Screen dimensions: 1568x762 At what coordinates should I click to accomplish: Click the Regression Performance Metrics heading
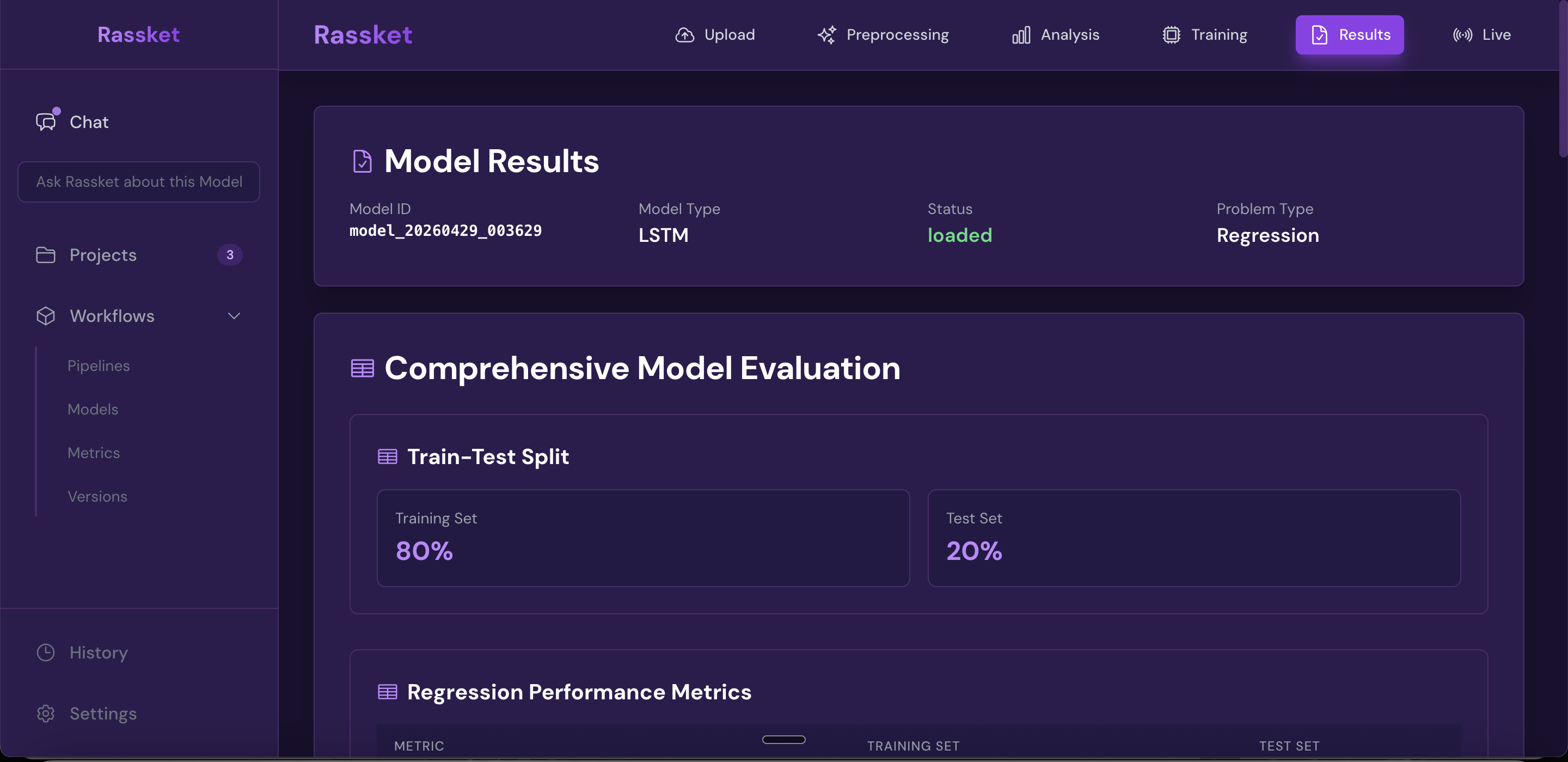pos(579,692)
